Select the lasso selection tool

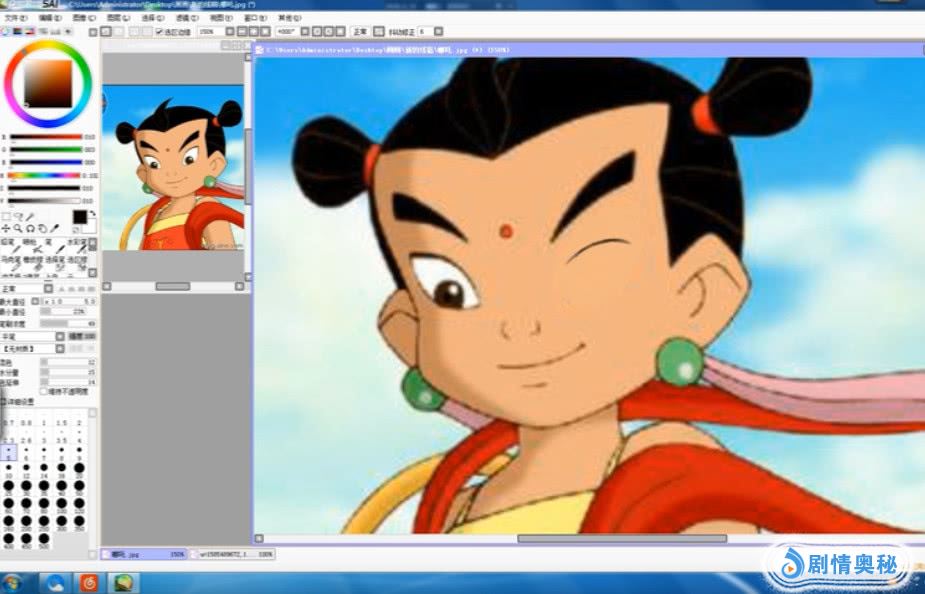(18, 216)
